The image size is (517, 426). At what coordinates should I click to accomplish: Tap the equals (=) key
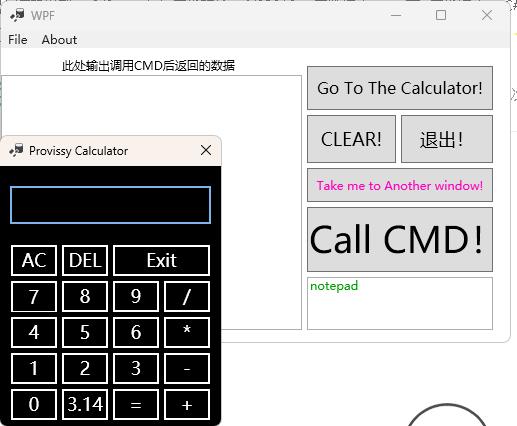(x=136, y=404)
